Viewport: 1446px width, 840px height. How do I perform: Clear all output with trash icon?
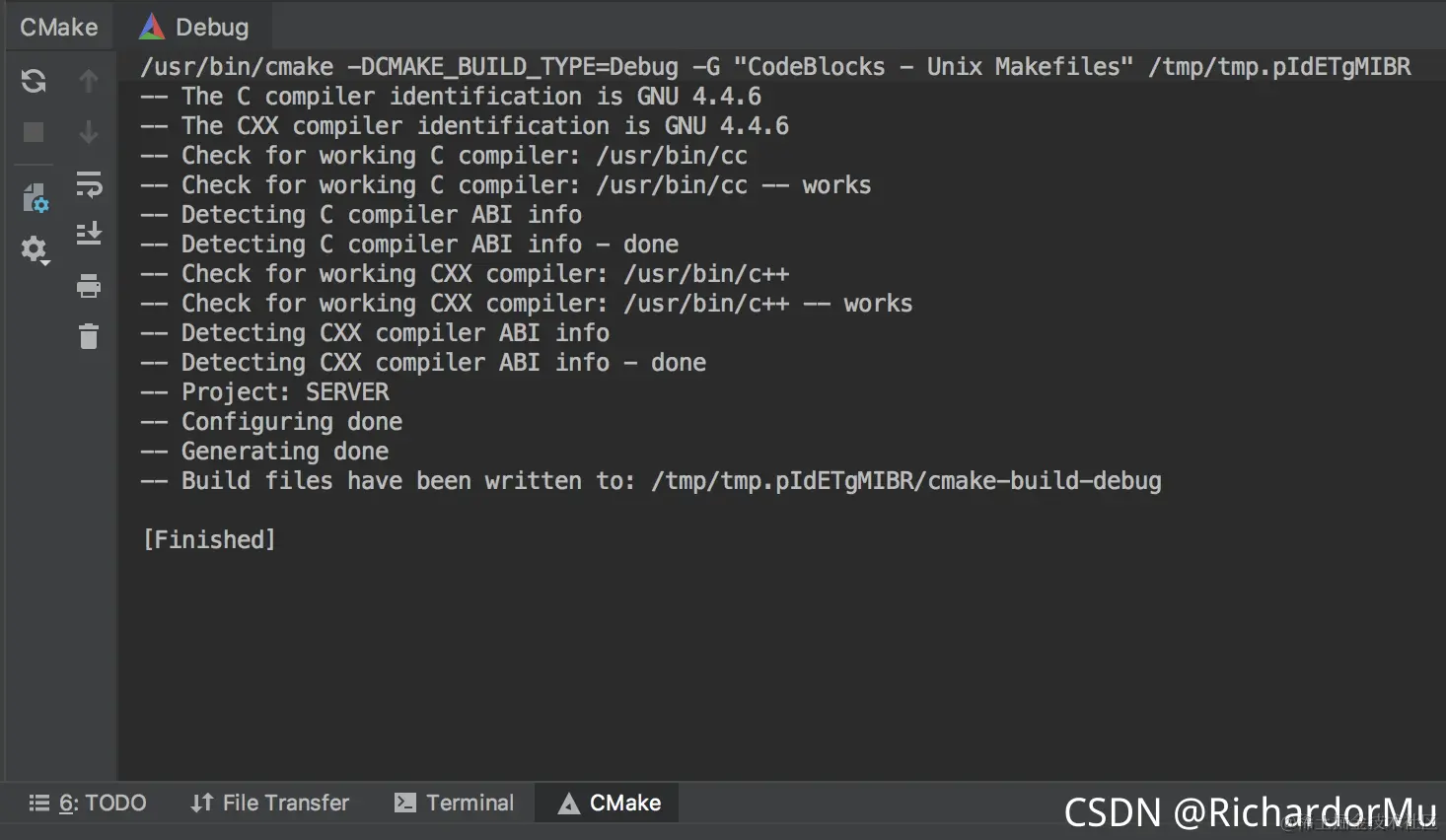point(89,336)
